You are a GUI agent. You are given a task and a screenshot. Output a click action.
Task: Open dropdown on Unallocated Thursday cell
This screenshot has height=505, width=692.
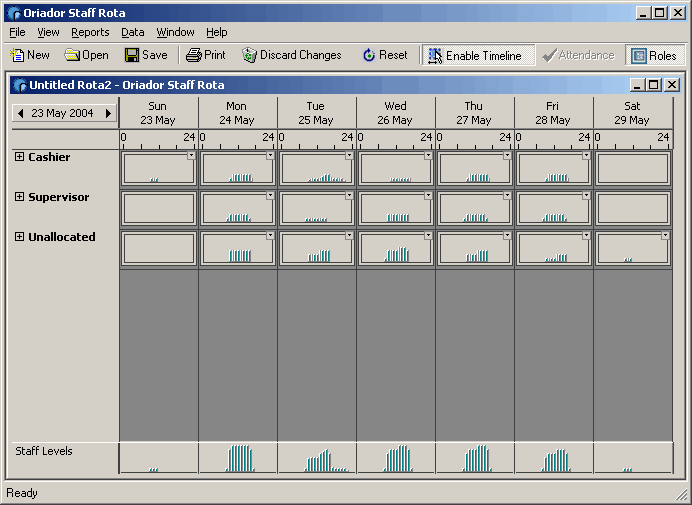coord(507,236)
